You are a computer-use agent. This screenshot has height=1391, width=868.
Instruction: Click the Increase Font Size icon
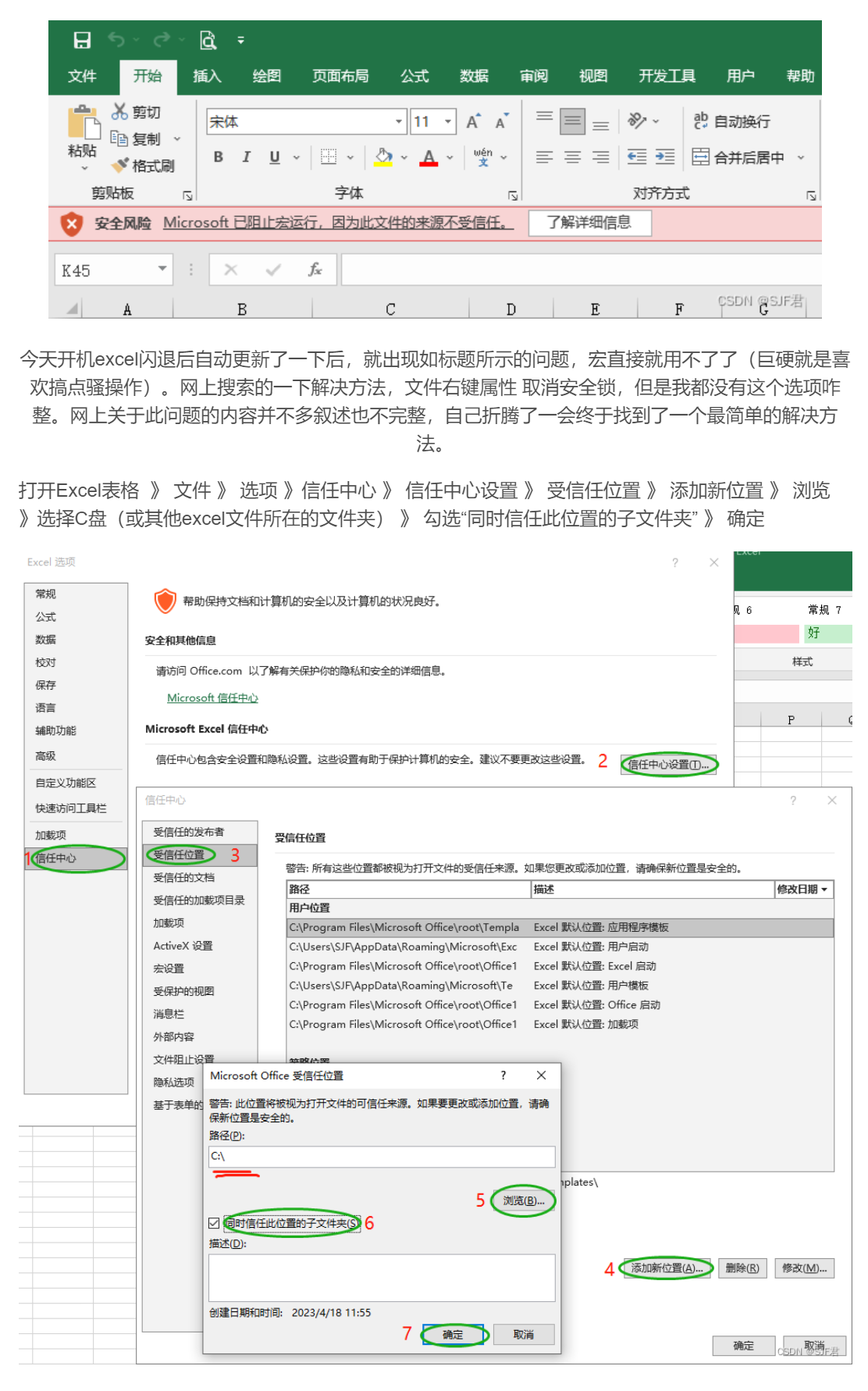(473, 121)
